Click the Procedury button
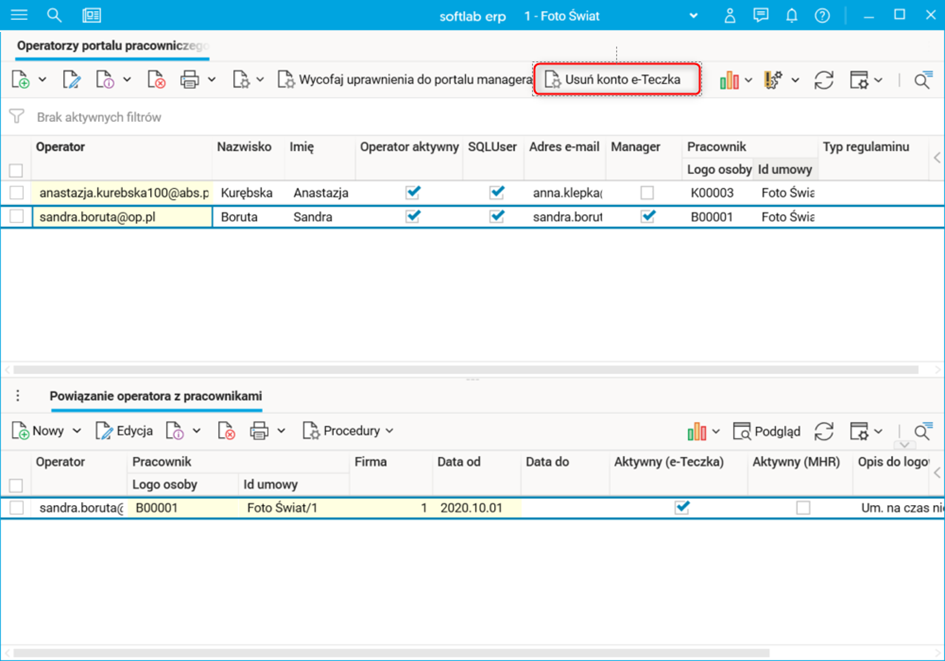Screen dimensions: 945x661 click(342, 431)
